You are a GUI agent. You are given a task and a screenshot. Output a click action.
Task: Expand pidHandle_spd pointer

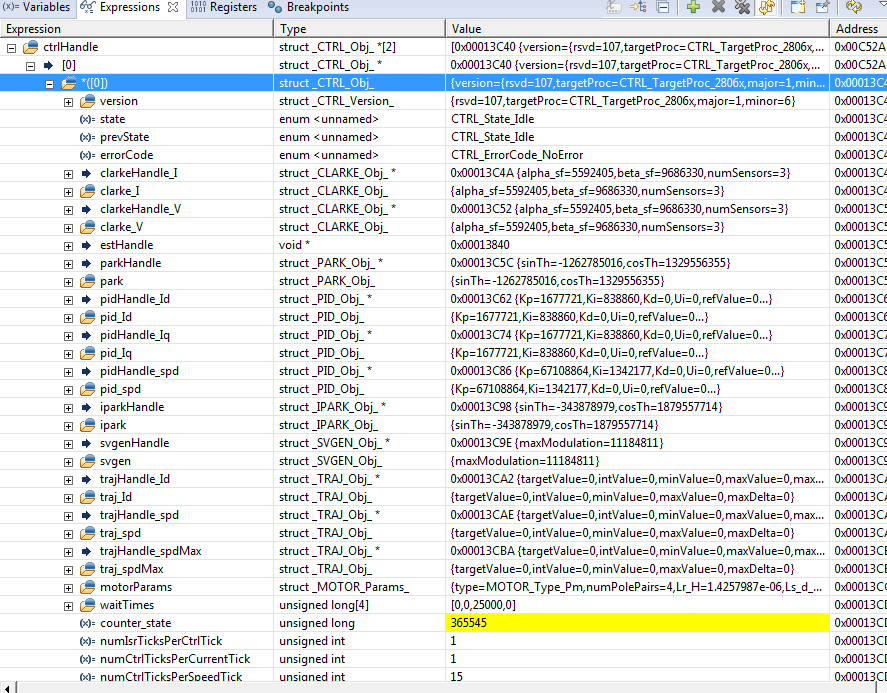(x=68, y=372)
